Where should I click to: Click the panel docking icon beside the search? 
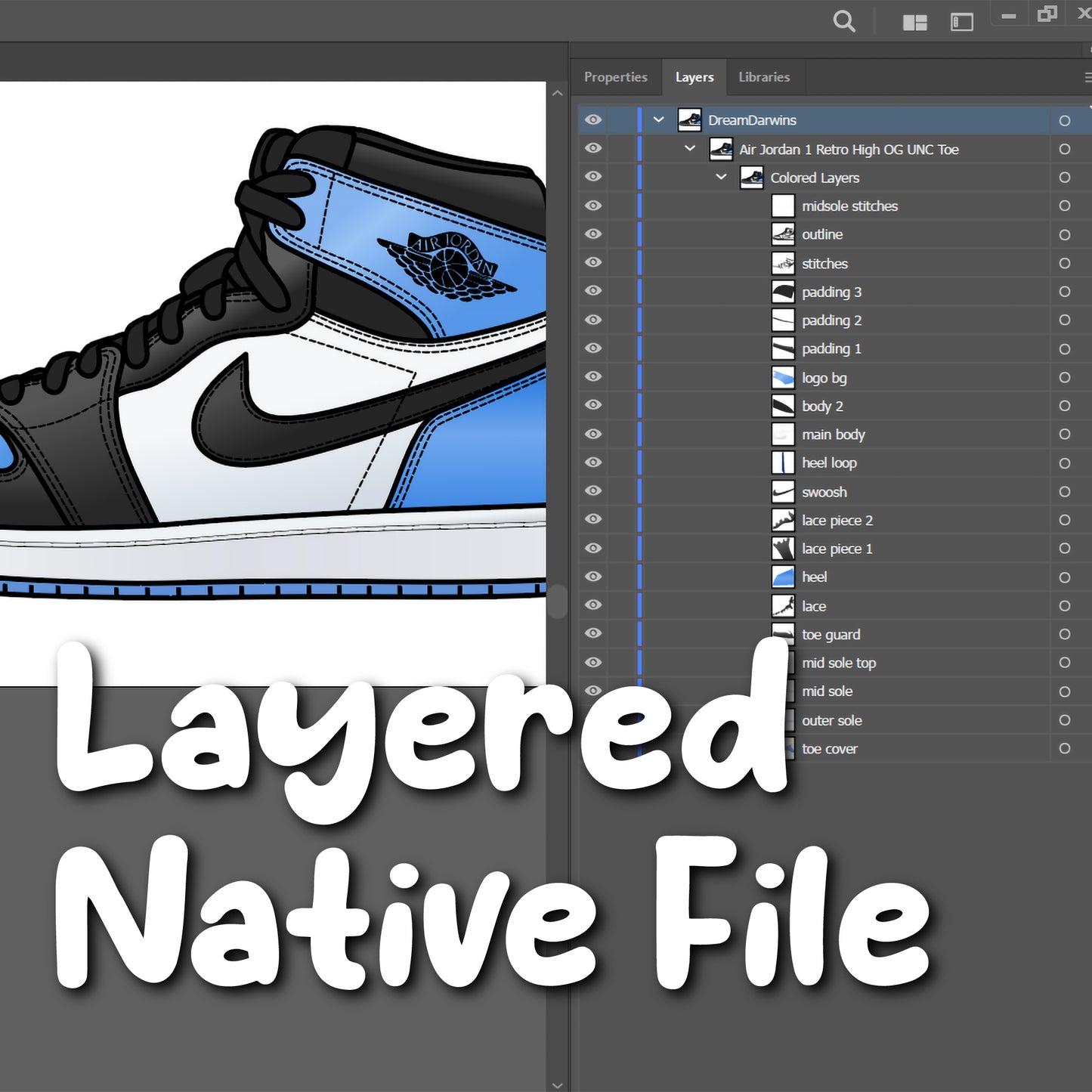click(x=962, y=22)
